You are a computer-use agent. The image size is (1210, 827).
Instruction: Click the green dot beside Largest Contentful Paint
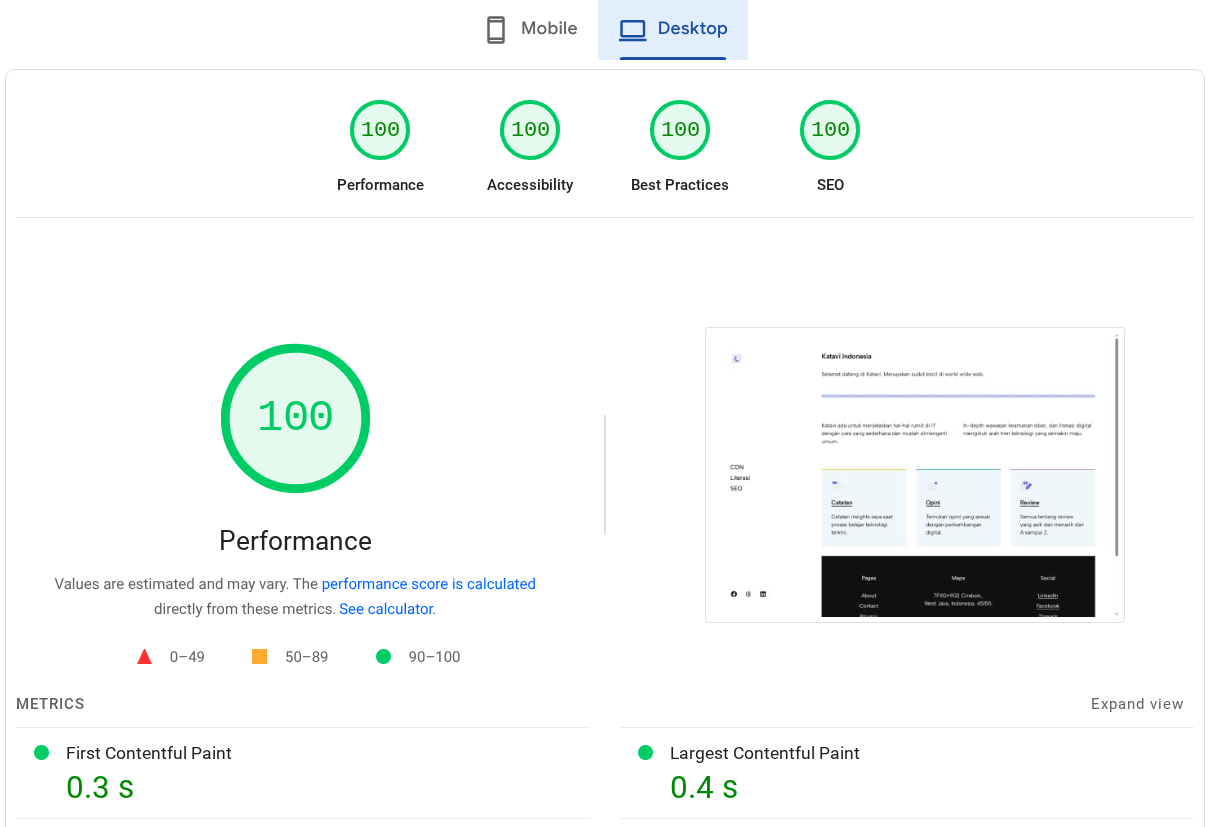click(x=645, y=753)
